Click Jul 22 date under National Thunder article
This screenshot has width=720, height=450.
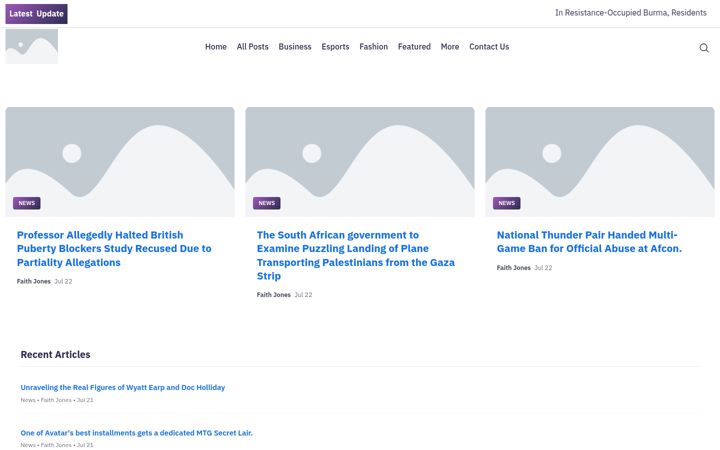coord(543,268)
